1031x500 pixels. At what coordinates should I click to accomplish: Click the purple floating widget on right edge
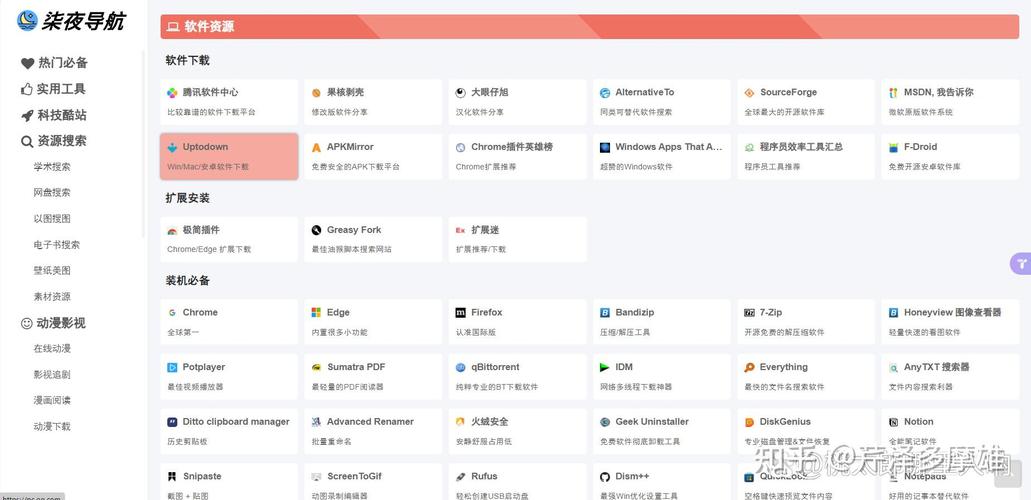[x=1020, y=264]
